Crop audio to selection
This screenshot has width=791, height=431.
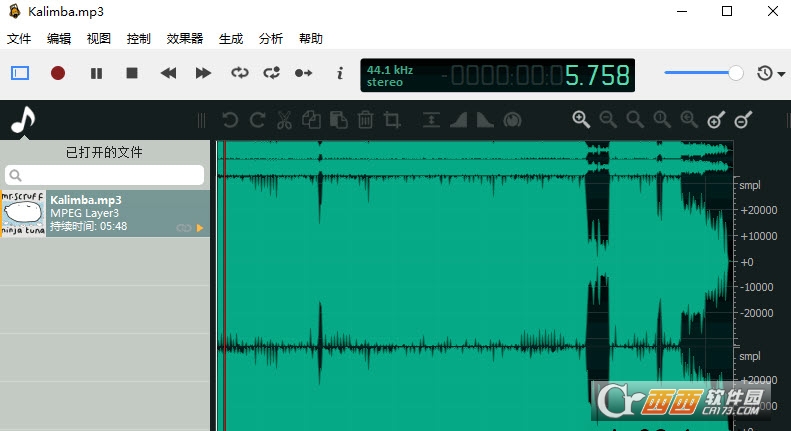392,120
